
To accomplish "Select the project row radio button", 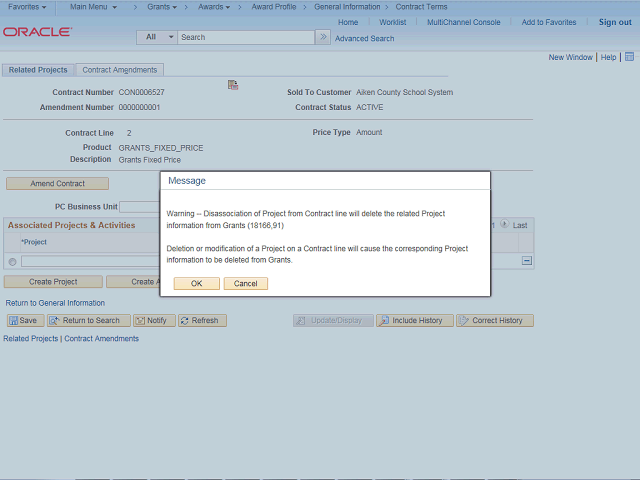I will point(13,262).
